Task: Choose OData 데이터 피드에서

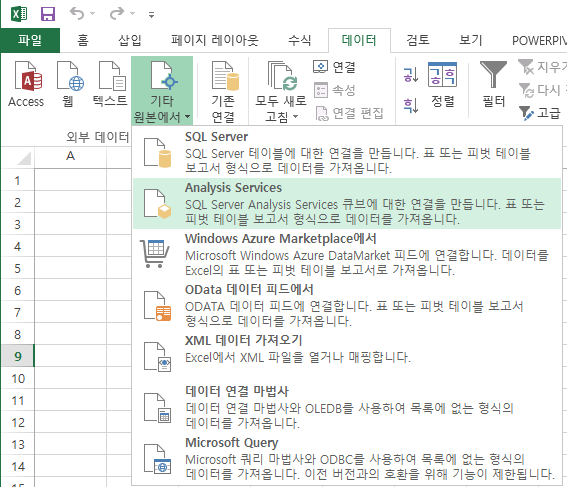Action: tap(347, 305)
